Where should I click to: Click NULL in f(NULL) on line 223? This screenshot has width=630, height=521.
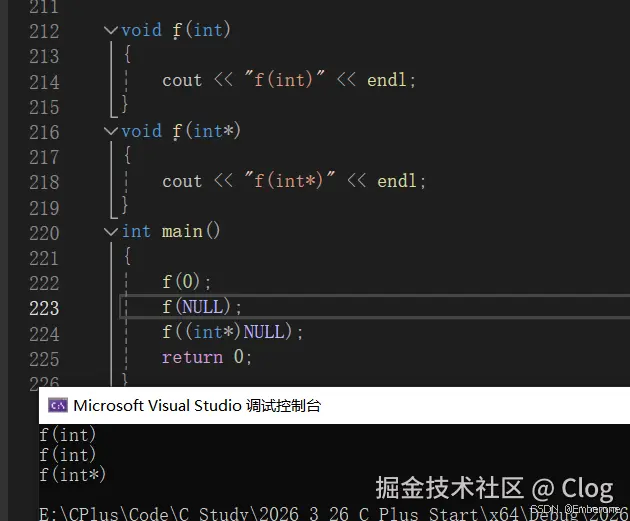point(202,306)
